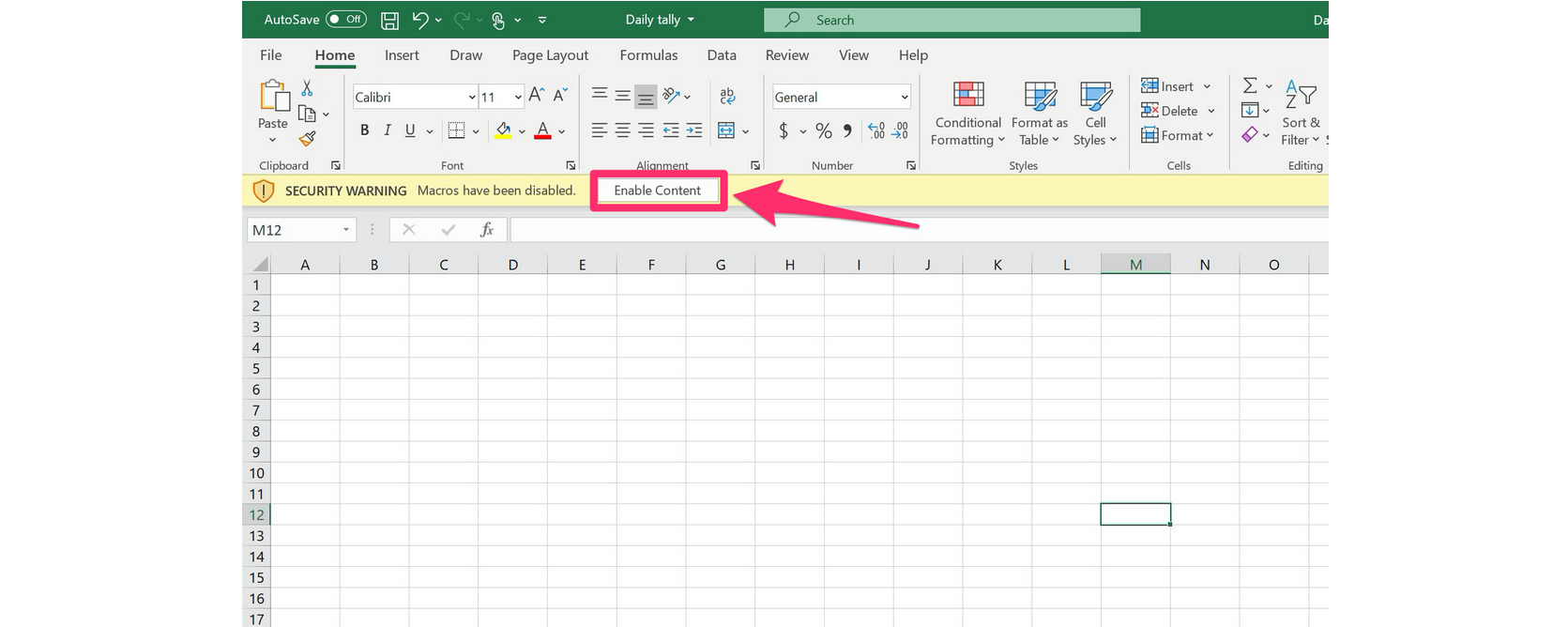Toggle Bold formatting
Viewport: 1568px width, 627px height.
tap(365, 130)
